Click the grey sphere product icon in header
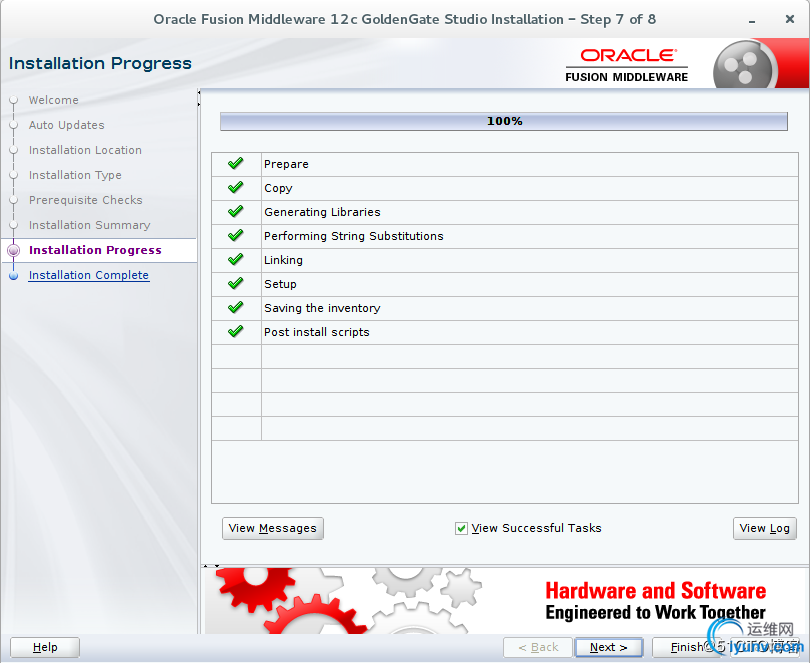The height and width of the screenshot is (663, 810). 744,66
